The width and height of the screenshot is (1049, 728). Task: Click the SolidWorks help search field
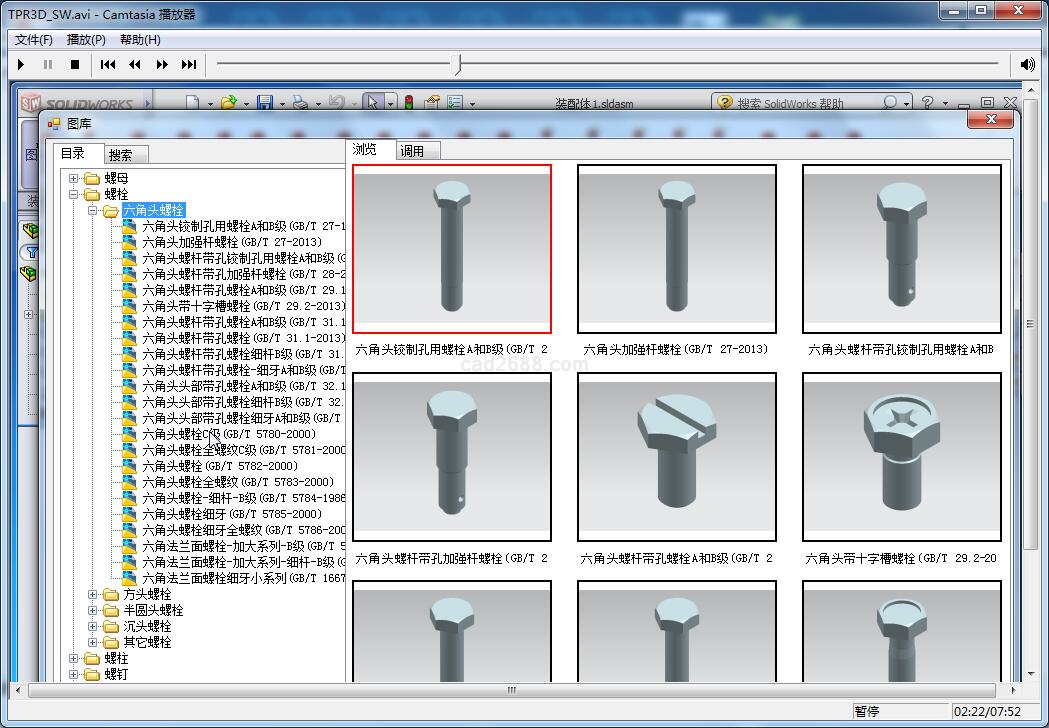click(800, 103)
